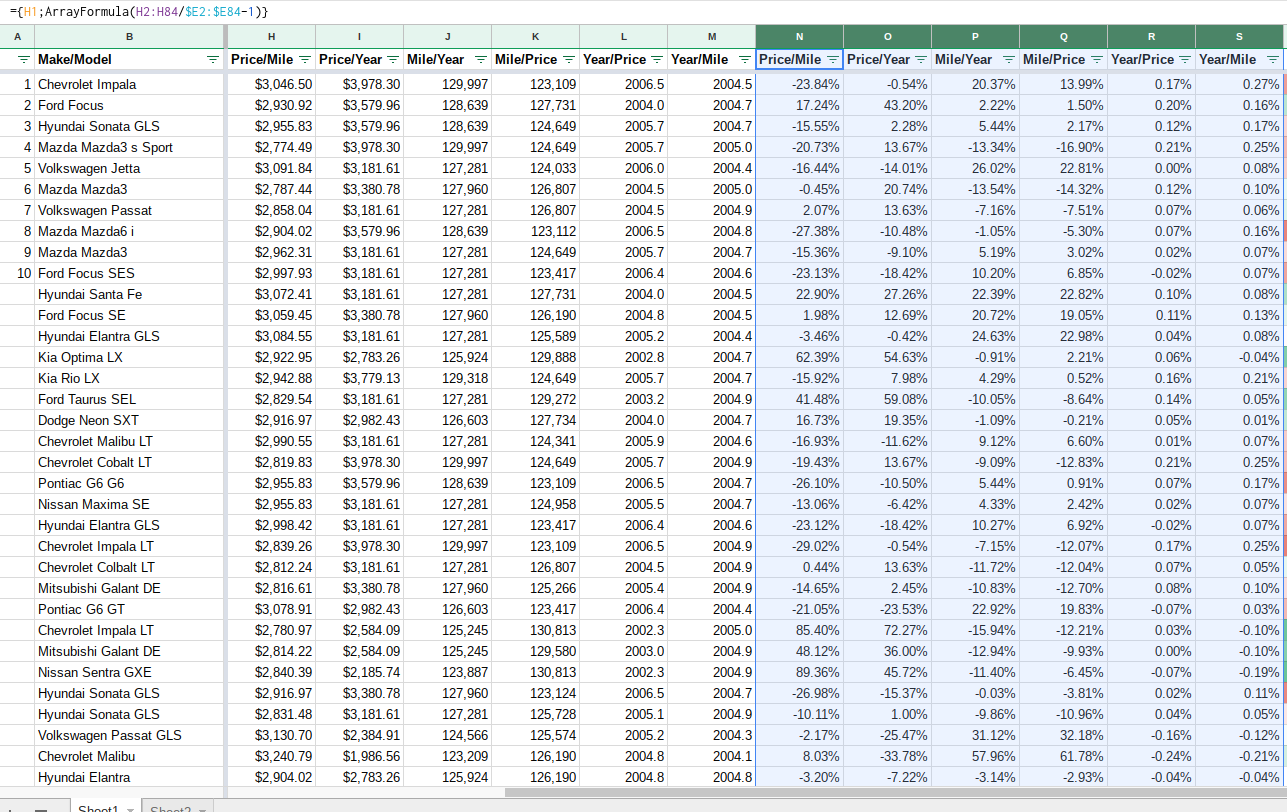Screen dimensions: 1287x812
Task: Select cell 'Volkswagen Passat GLS'
Action: (x=130, y=735)
